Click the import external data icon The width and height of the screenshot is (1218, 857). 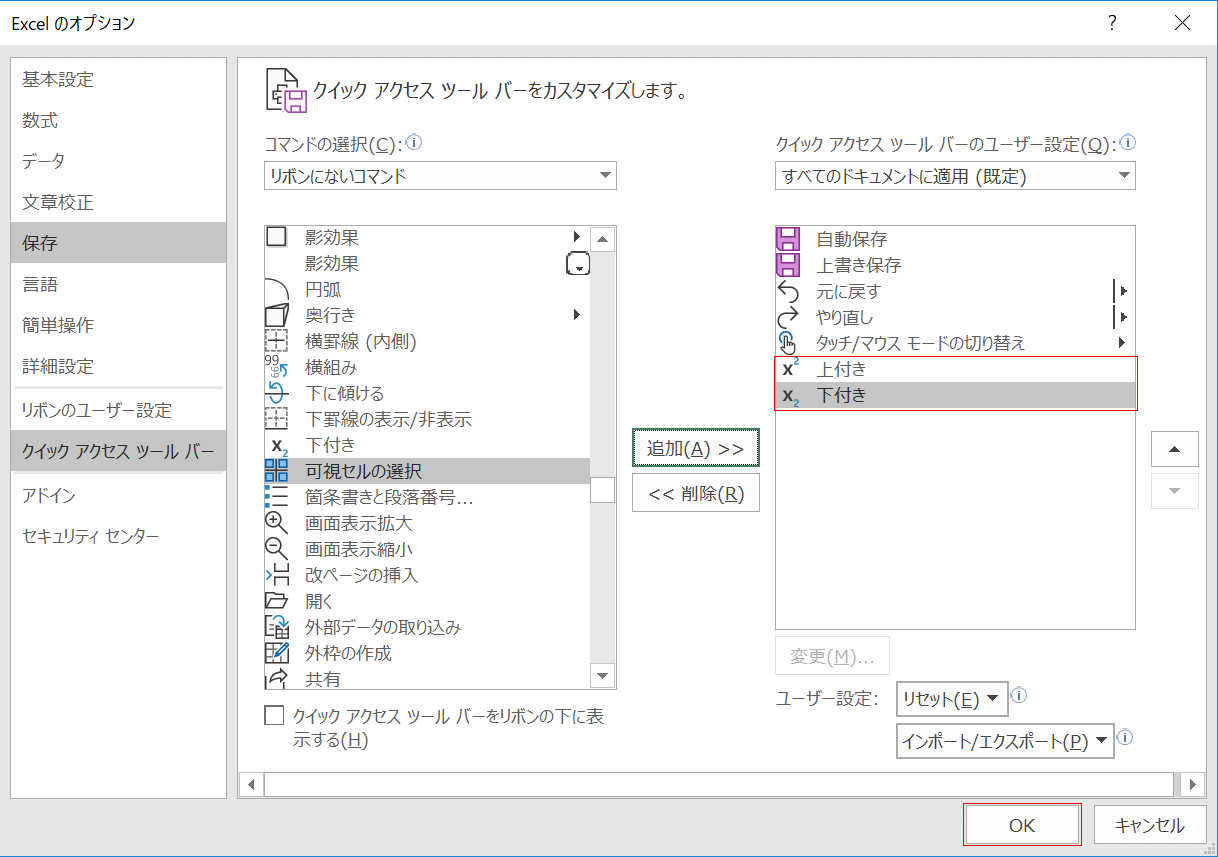277,627
